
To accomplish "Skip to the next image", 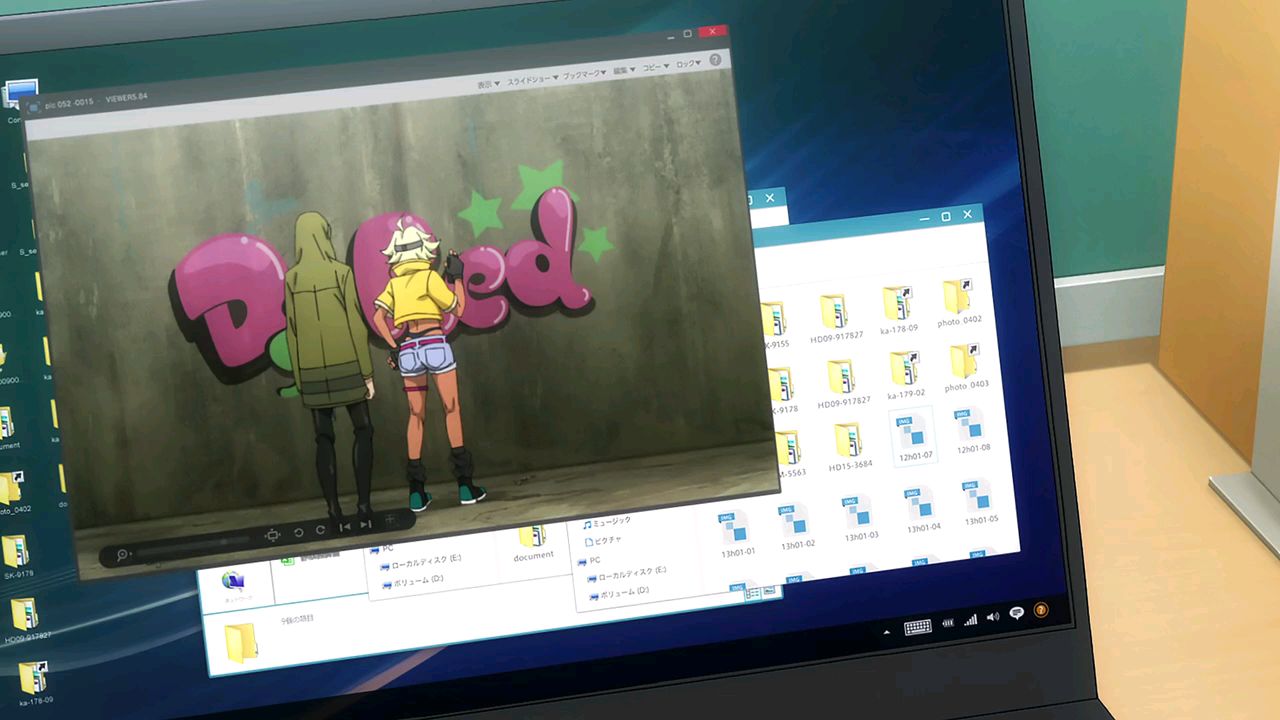I will point(366,524).
